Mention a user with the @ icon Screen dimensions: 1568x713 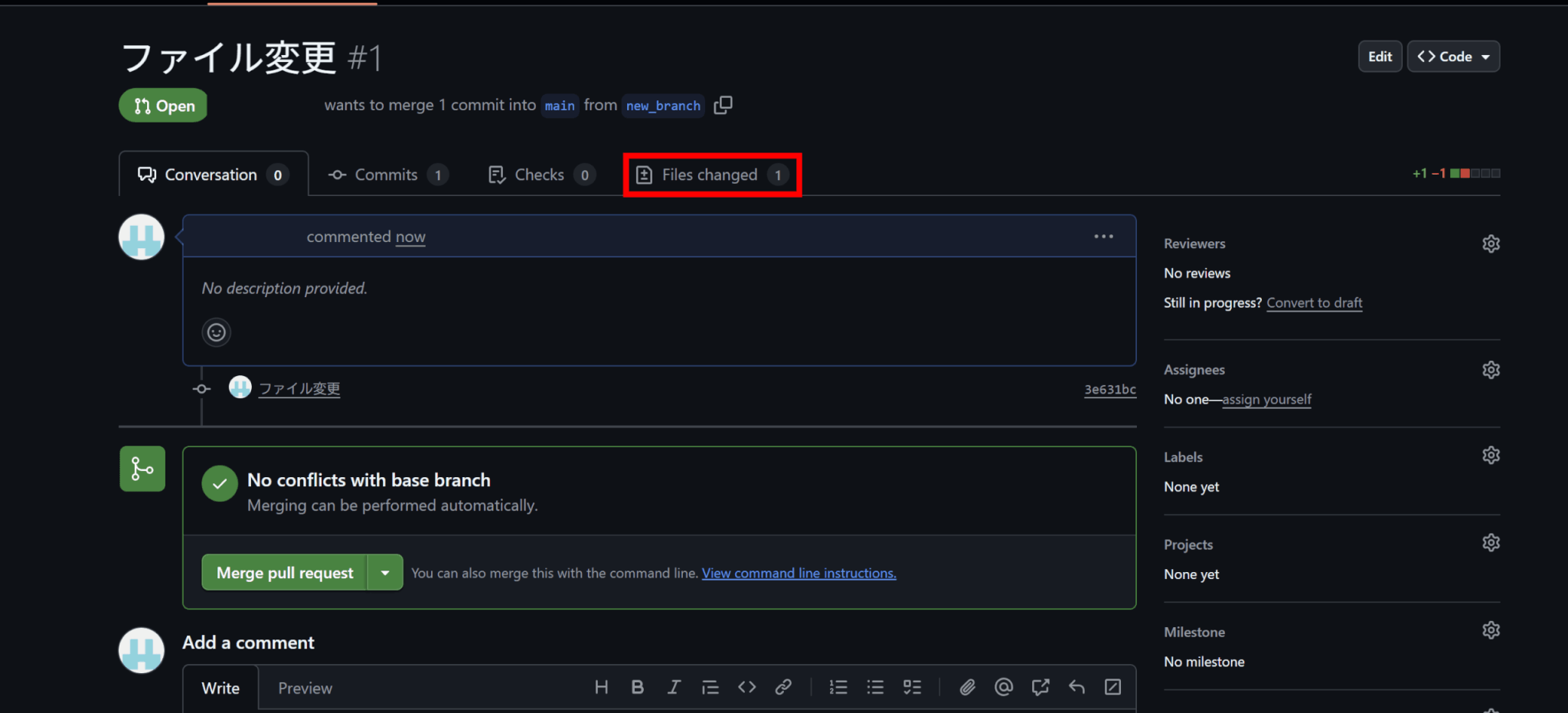1004,687
